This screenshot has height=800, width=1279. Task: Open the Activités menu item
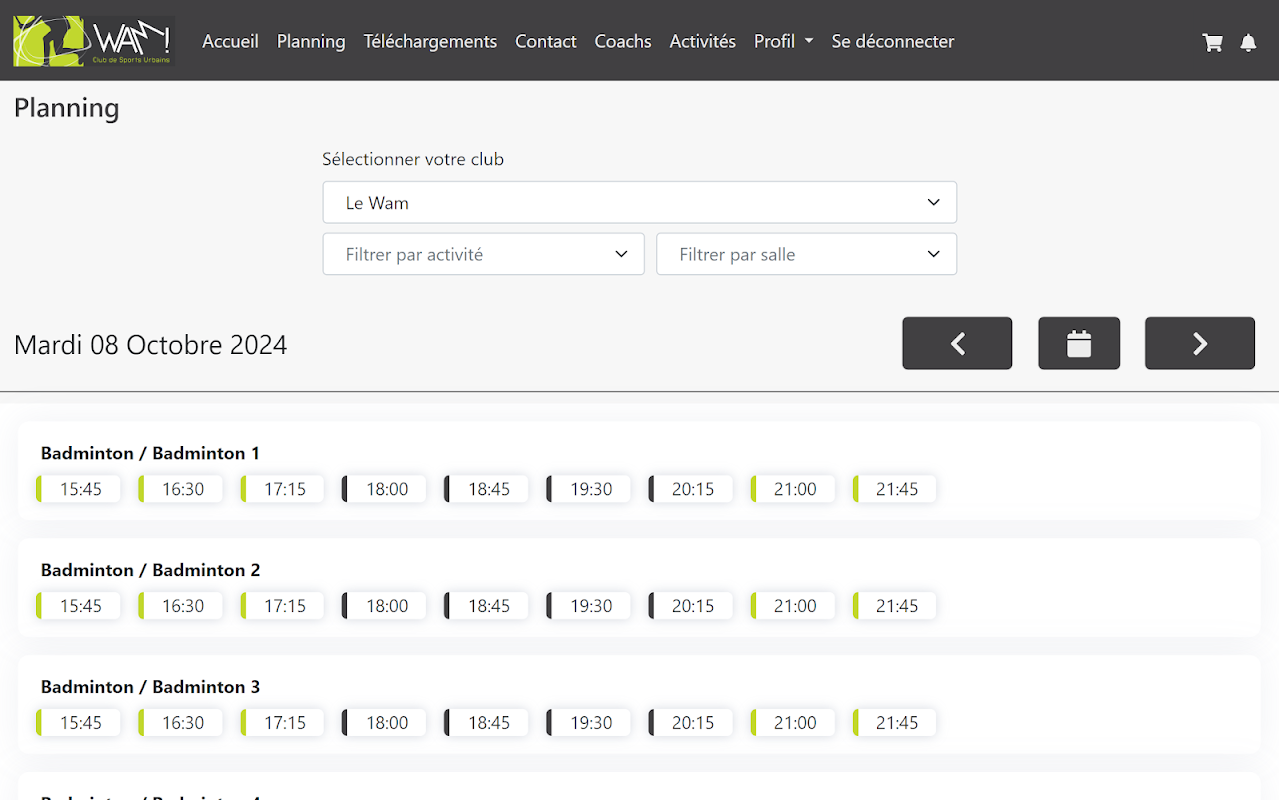tap(703, 41)
